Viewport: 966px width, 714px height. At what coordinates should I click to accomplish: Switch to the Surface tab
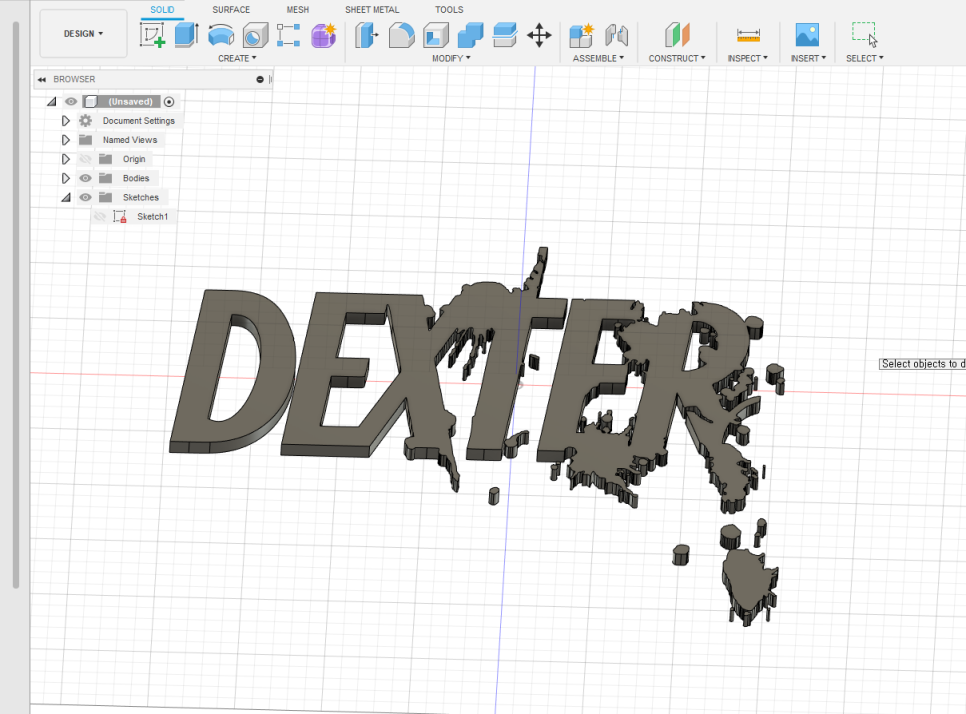[x=231, y=10]
